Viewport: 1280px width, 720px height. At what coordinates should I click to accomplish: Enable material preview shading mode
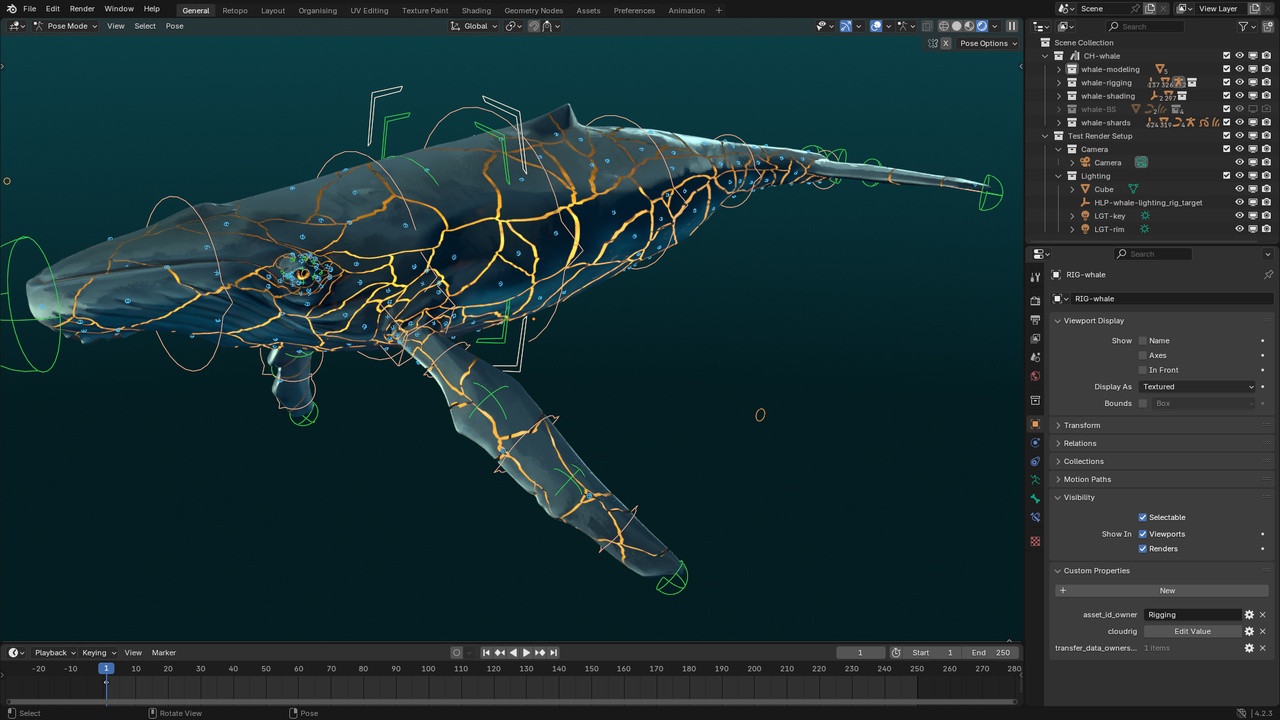pyautogui.click(x=969, y=26)
